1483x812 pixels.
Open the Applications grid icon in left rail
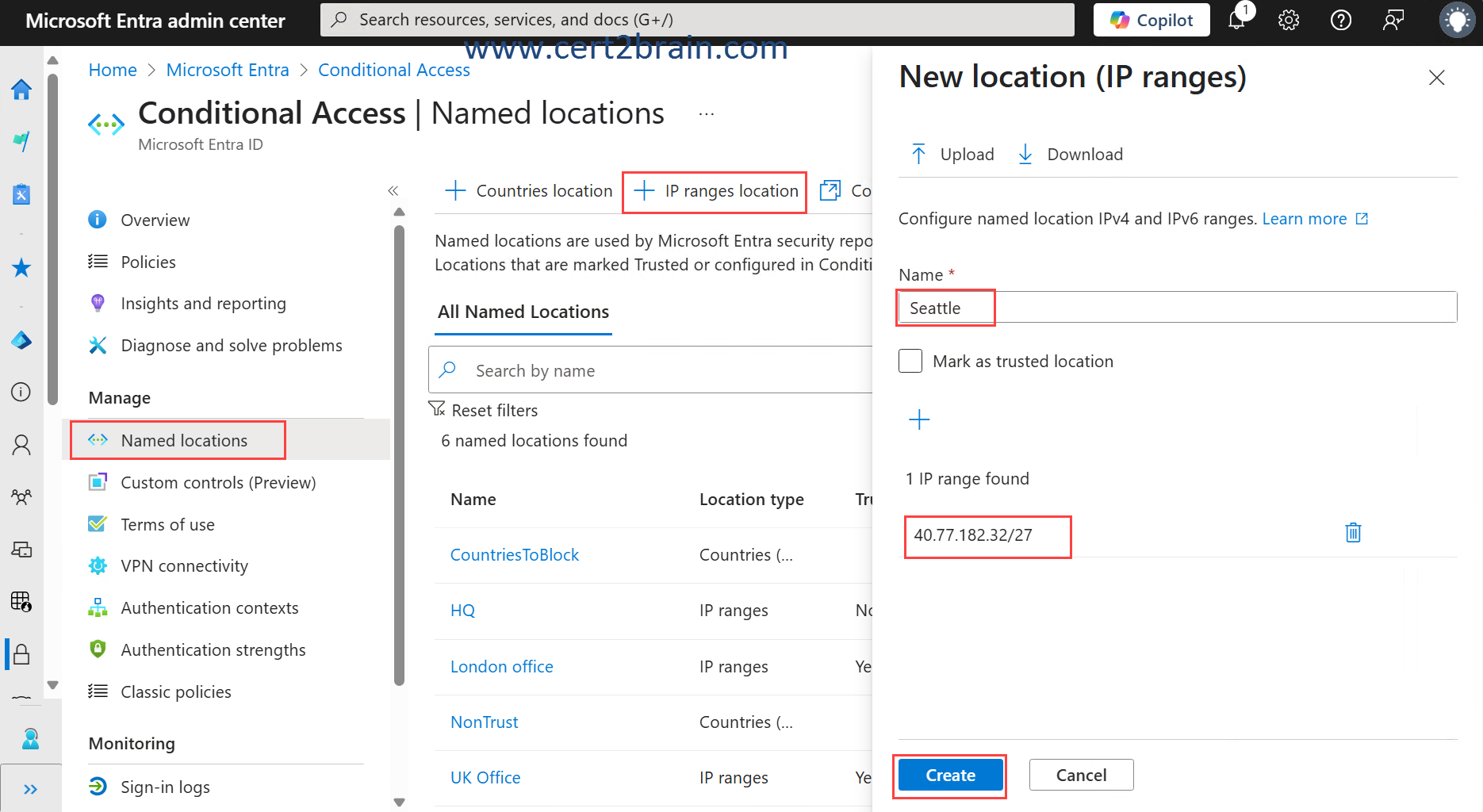coord(21,601)
